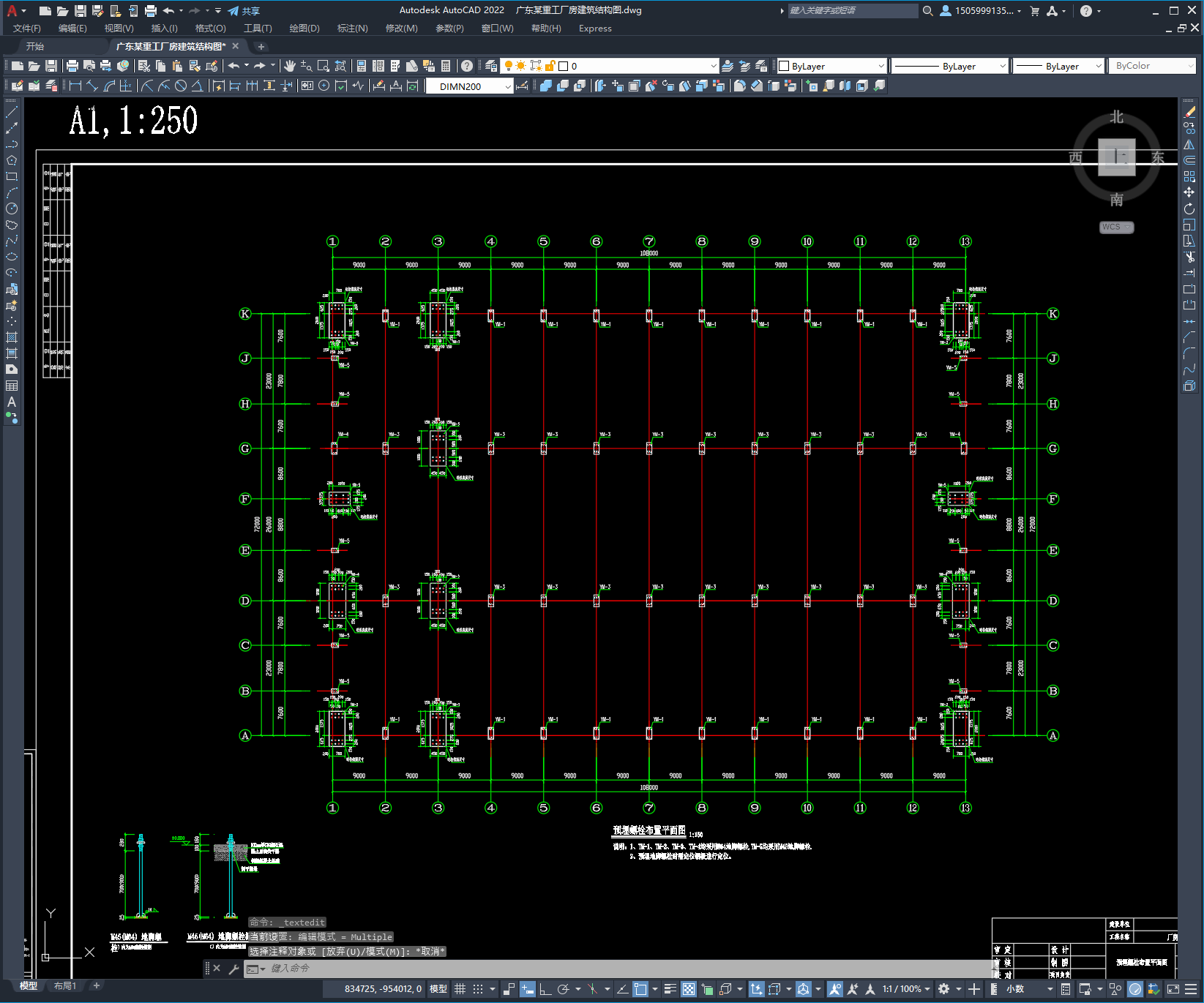Click the 模型 model space status button
This screenshot has width=1204, height=1003.
[x=438, y=989]
